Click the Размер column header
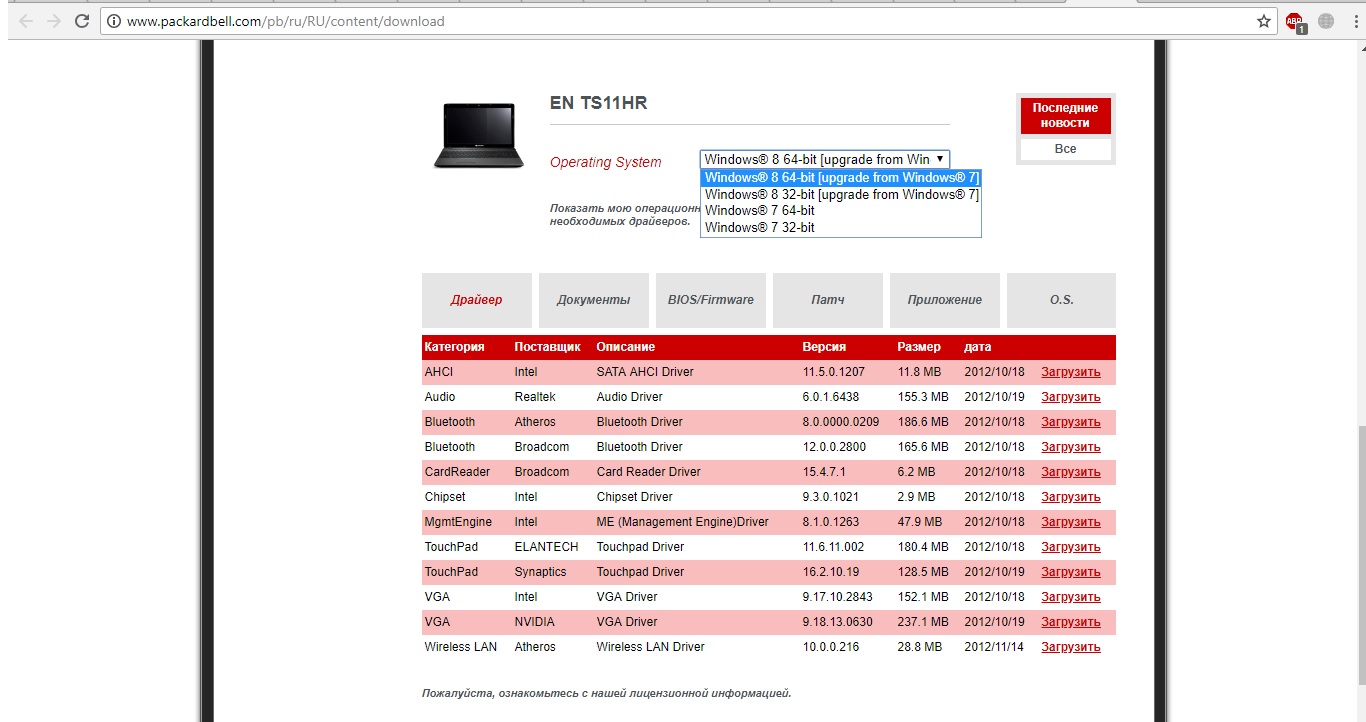The width and height of the screenshot is (1366, 722). pos(919,347)
